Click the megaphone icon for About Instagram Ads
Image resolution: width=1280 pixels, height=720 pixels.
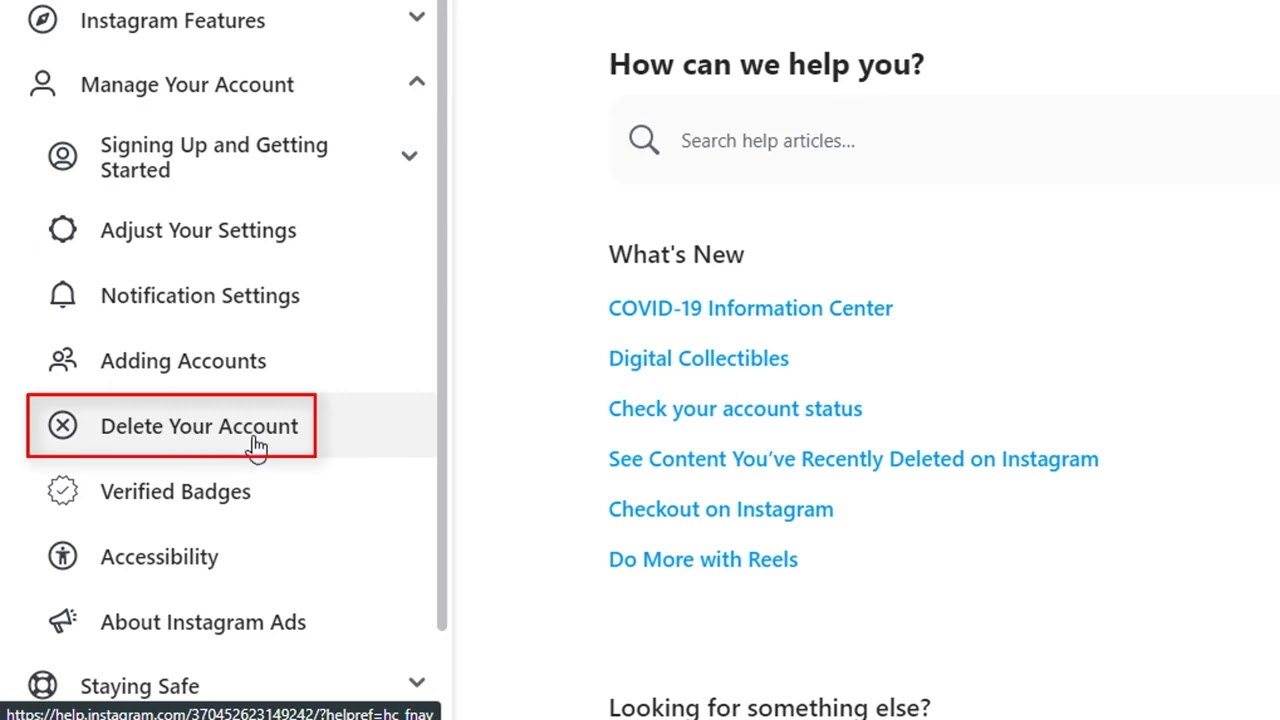click(x=62, y=621)
